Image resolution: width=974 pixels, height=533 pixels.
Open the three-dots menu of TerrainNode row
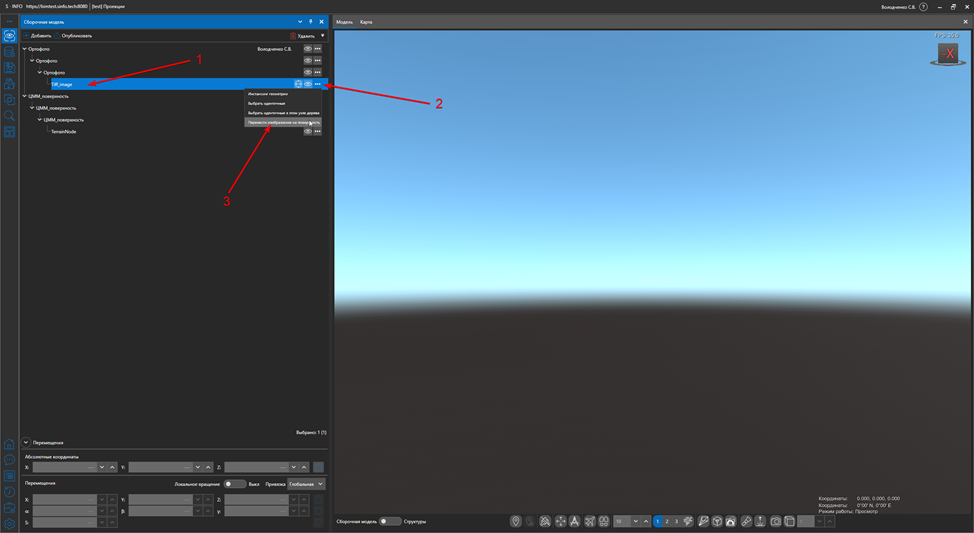tap(317, 132)
